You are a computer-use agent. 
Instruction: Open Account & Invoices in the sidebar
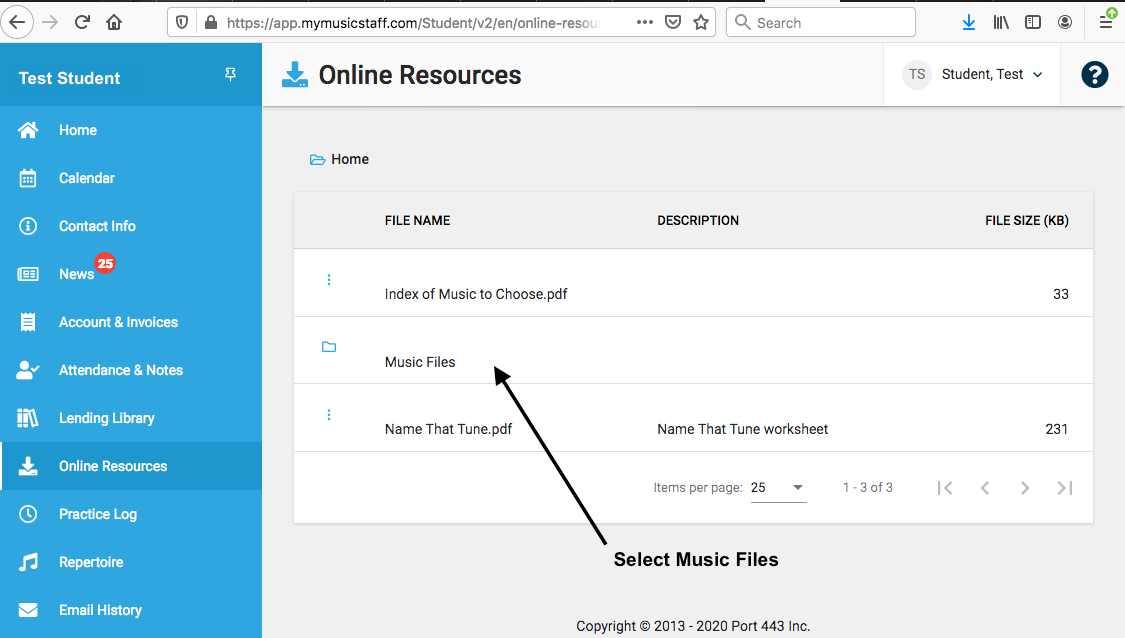131,322
